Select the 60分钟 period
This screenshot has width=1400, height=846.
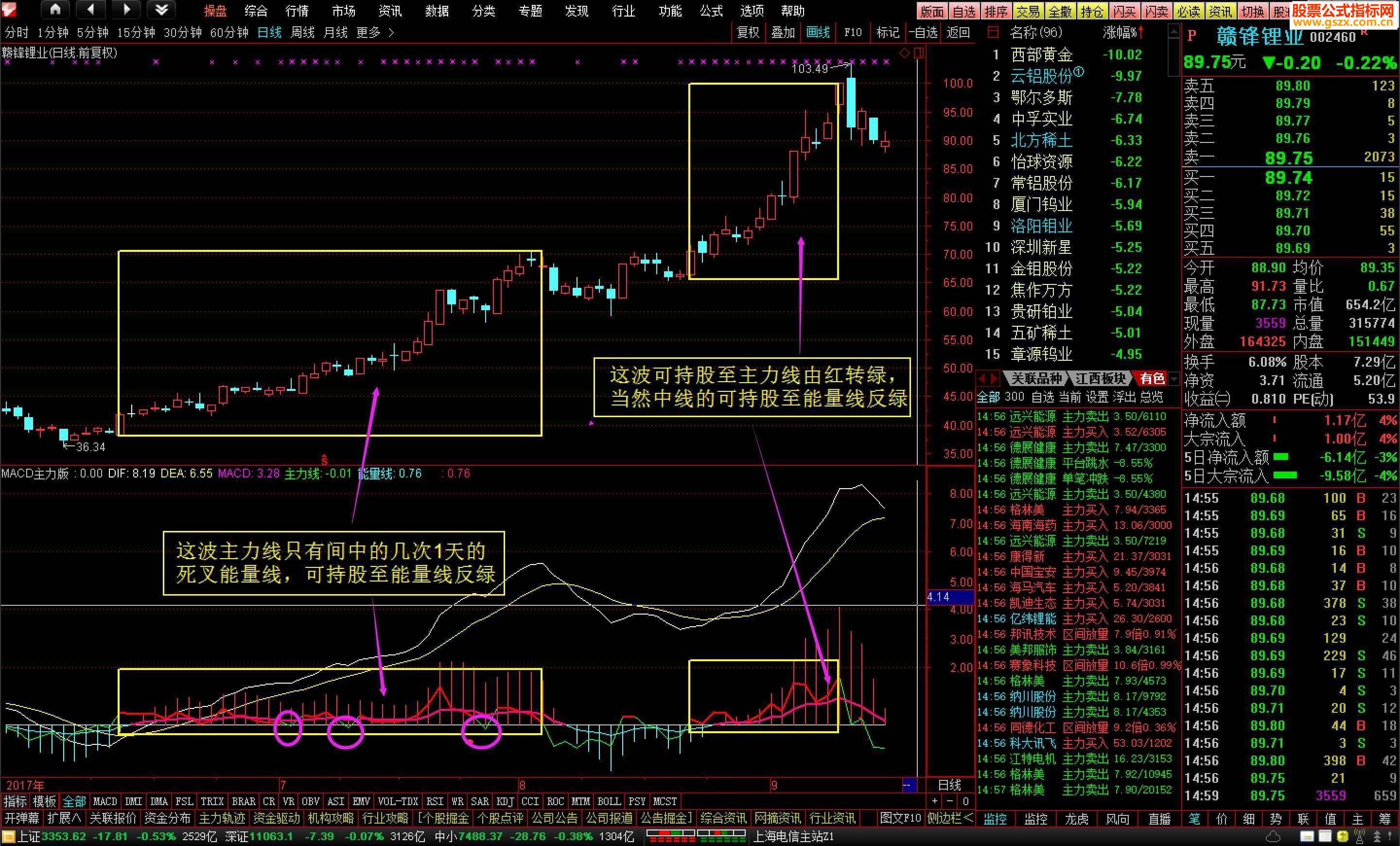(229, 33)
